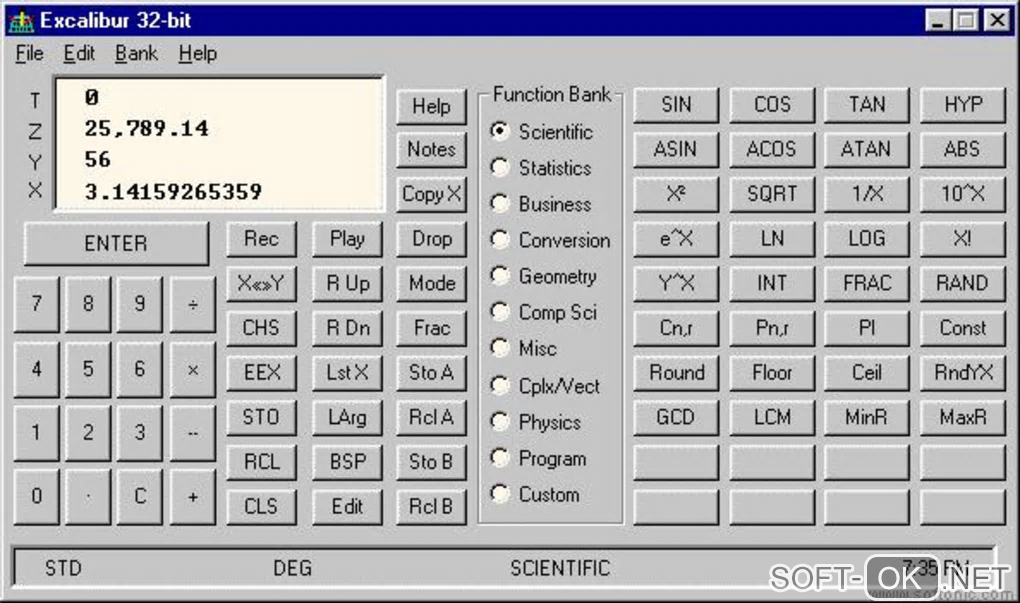
Task: Click the large ENTER key
Action: (x=116, y=243)
